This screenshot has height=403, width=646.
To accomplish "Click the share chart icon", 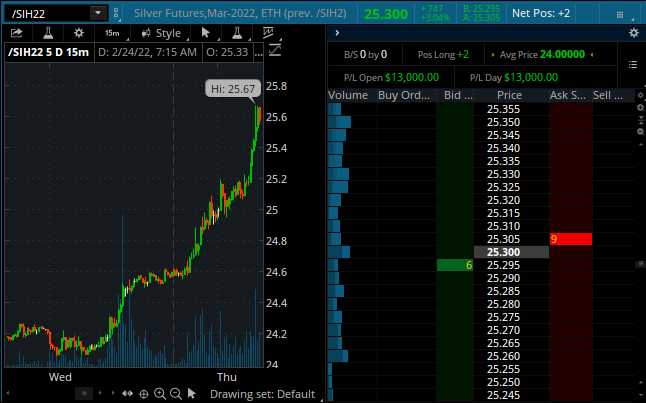I will pyautogui.click(x=17, y=33).
